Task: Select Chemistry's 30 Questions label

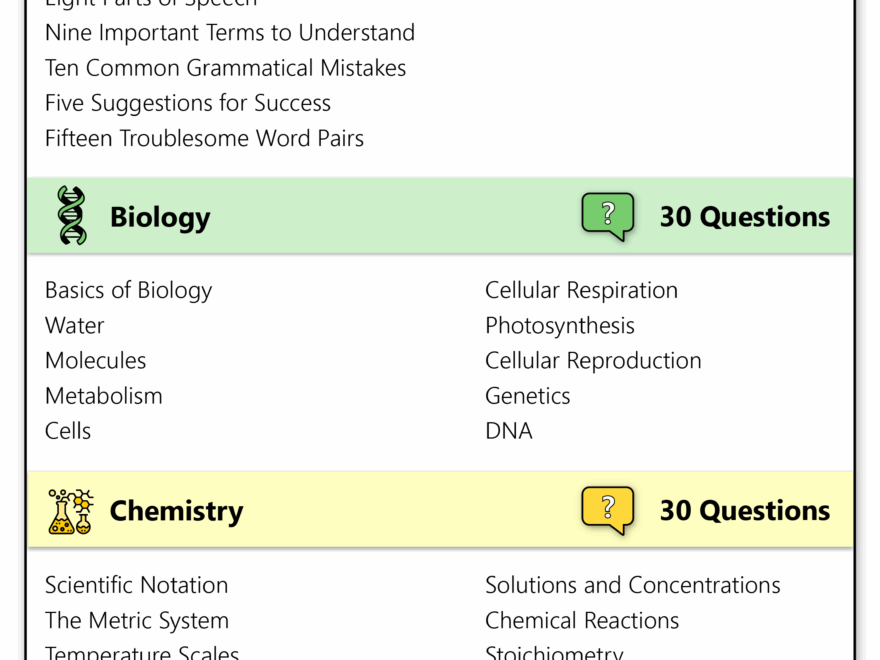Action: [744, 511]
